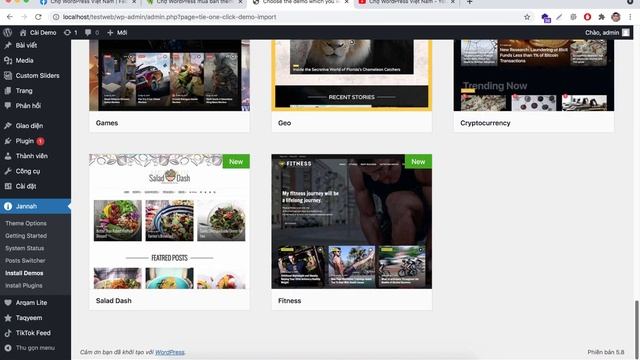Viewport: 640px width, 360px height.
Task: Open the comments bubble in admin bar
Action: (91, 32)
